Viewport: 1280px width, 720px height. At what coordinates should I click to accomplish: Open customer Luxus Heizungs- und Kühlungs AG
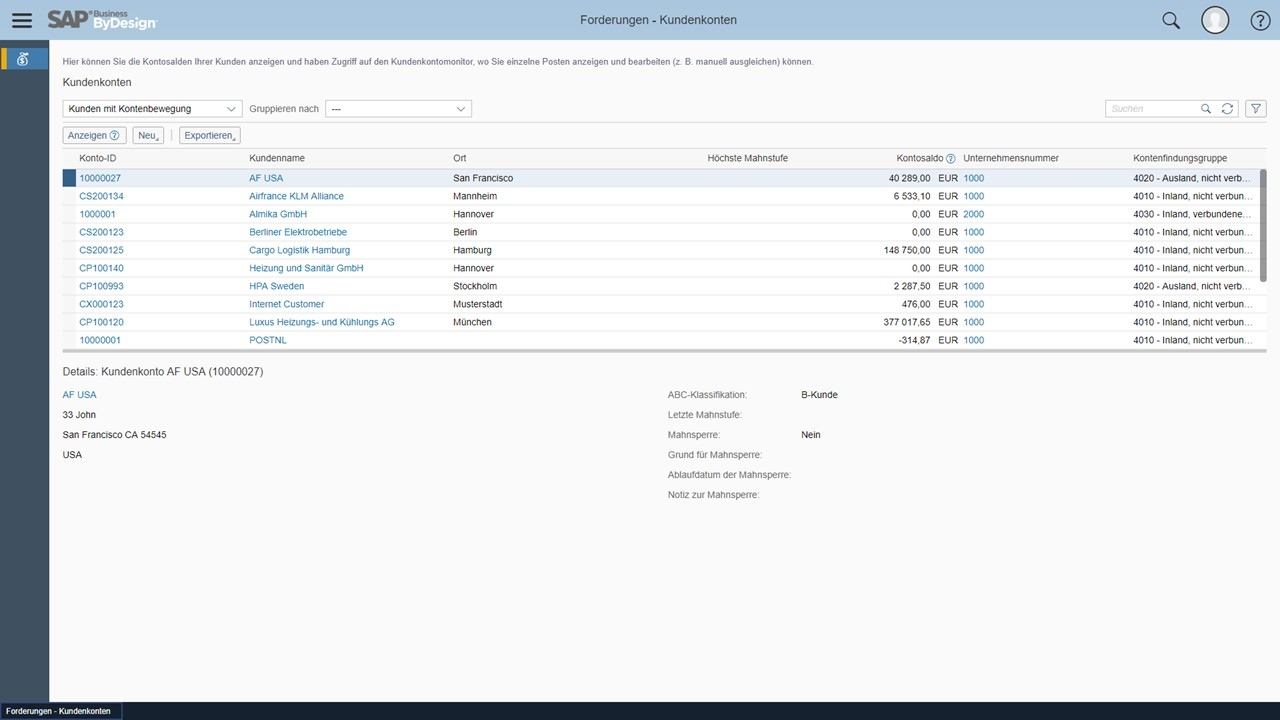click(x=322, y=322)
